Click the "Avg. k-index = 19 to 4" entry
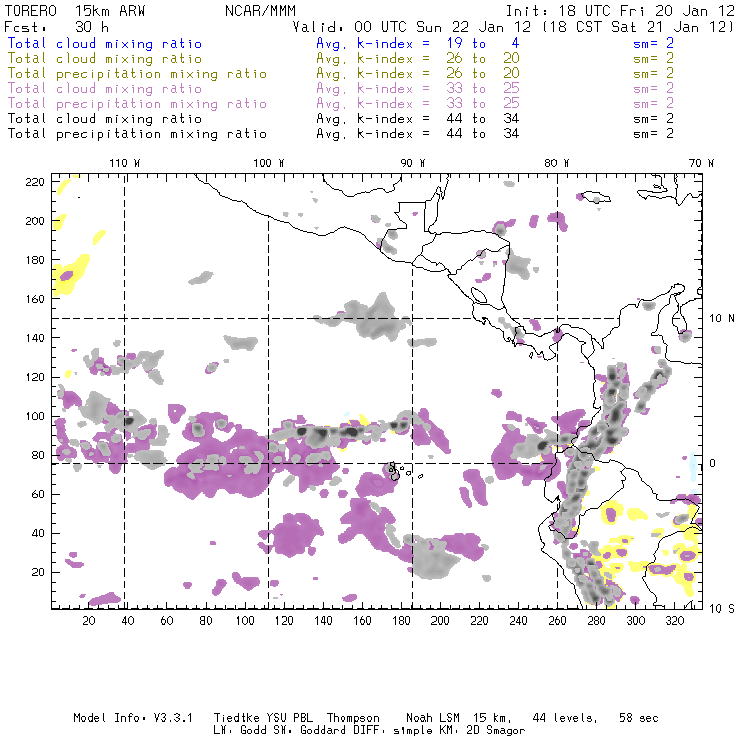Image resolution: width=740 pixels, height=740 pixels. [x=418, y=43]
